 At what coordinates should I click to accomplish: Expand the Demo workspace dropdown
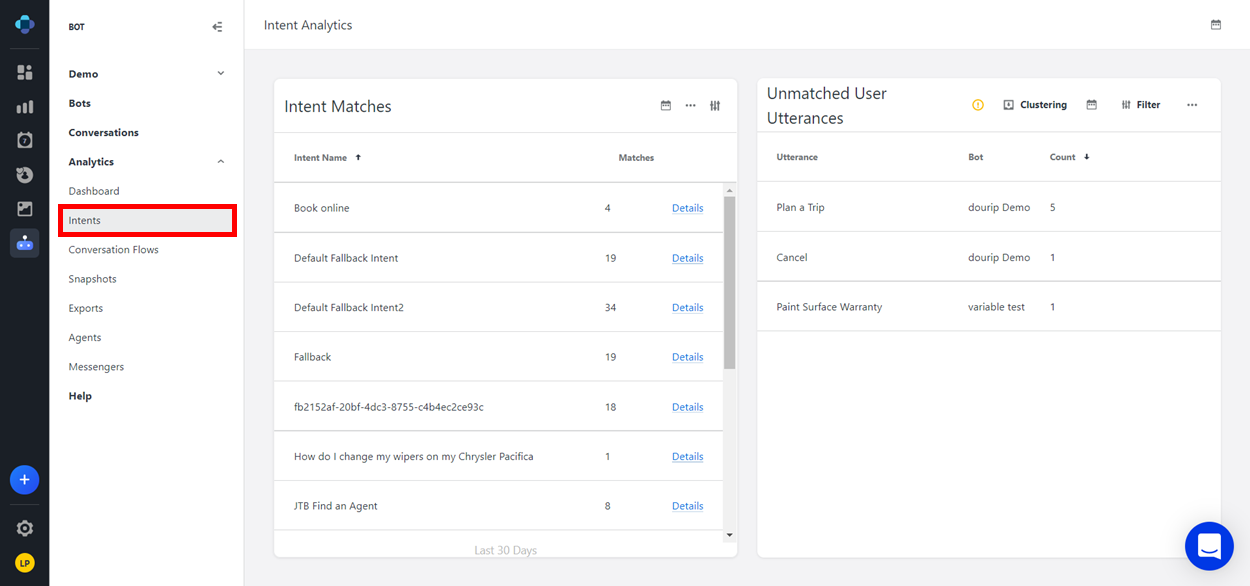[221, 74]
